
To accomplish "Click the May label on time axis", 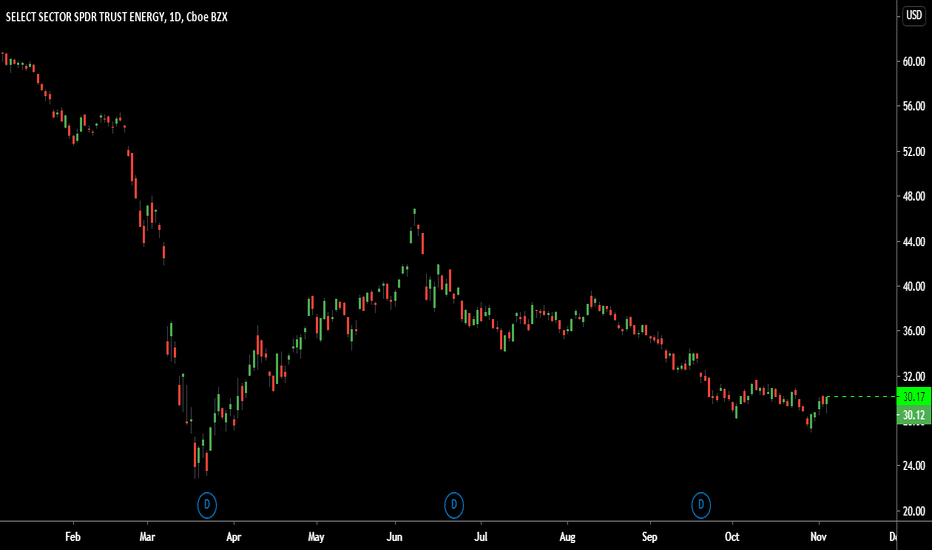I will point(316,537).
